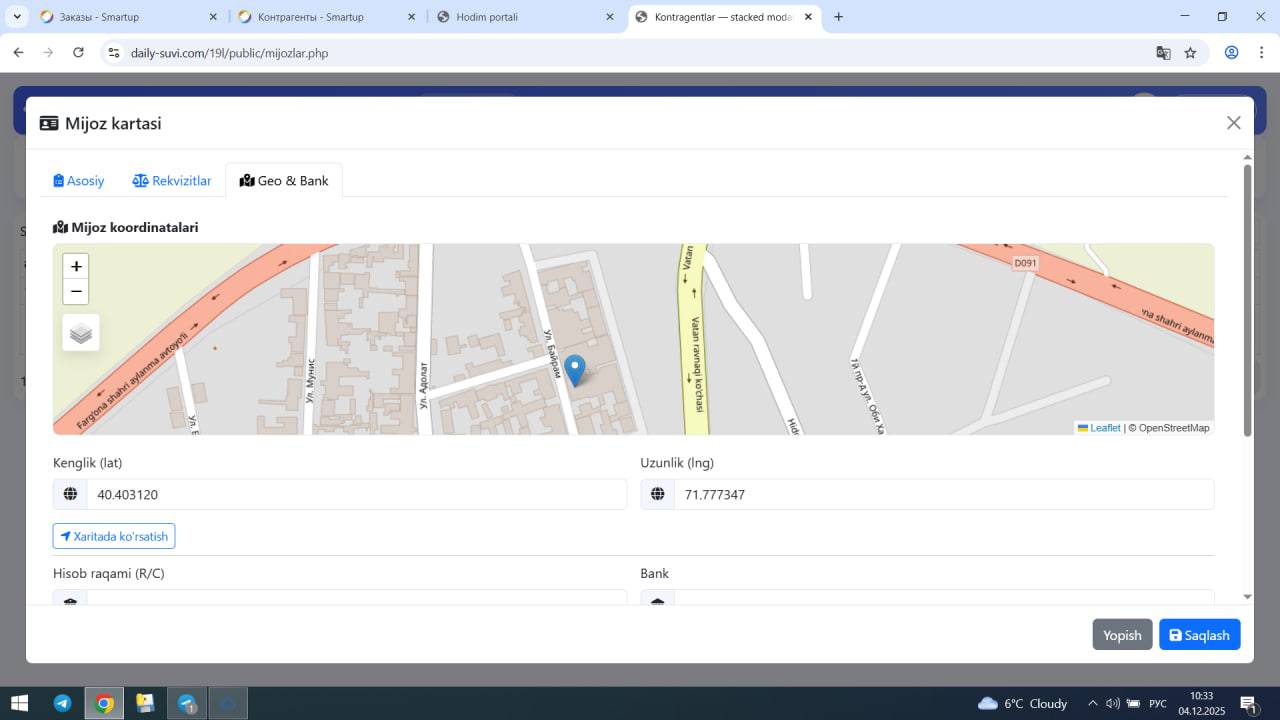Viewport: 1280px width, 720px height.
Task: Open the Chrome profile menu
Action: 1232,53
